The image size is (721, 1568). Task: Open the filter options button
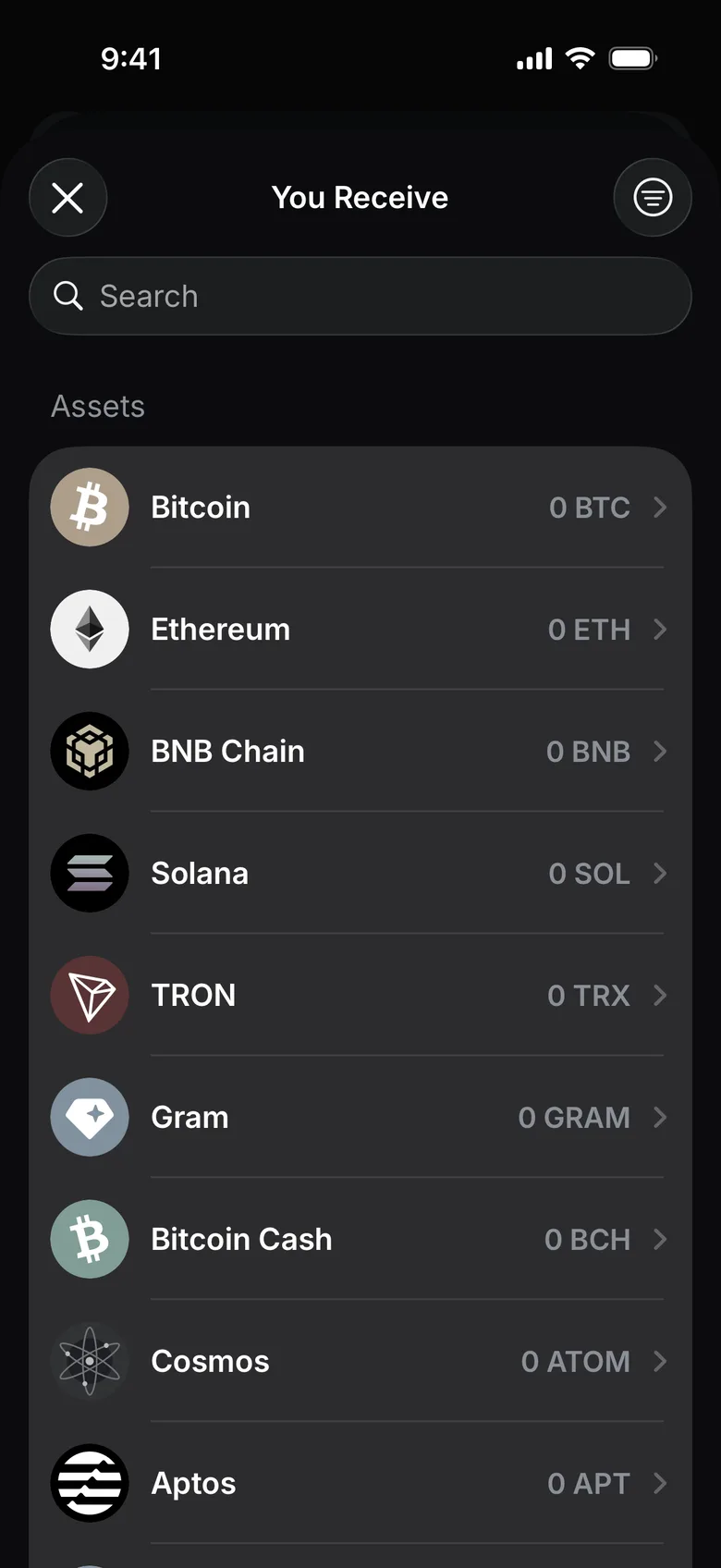point(653,198)
